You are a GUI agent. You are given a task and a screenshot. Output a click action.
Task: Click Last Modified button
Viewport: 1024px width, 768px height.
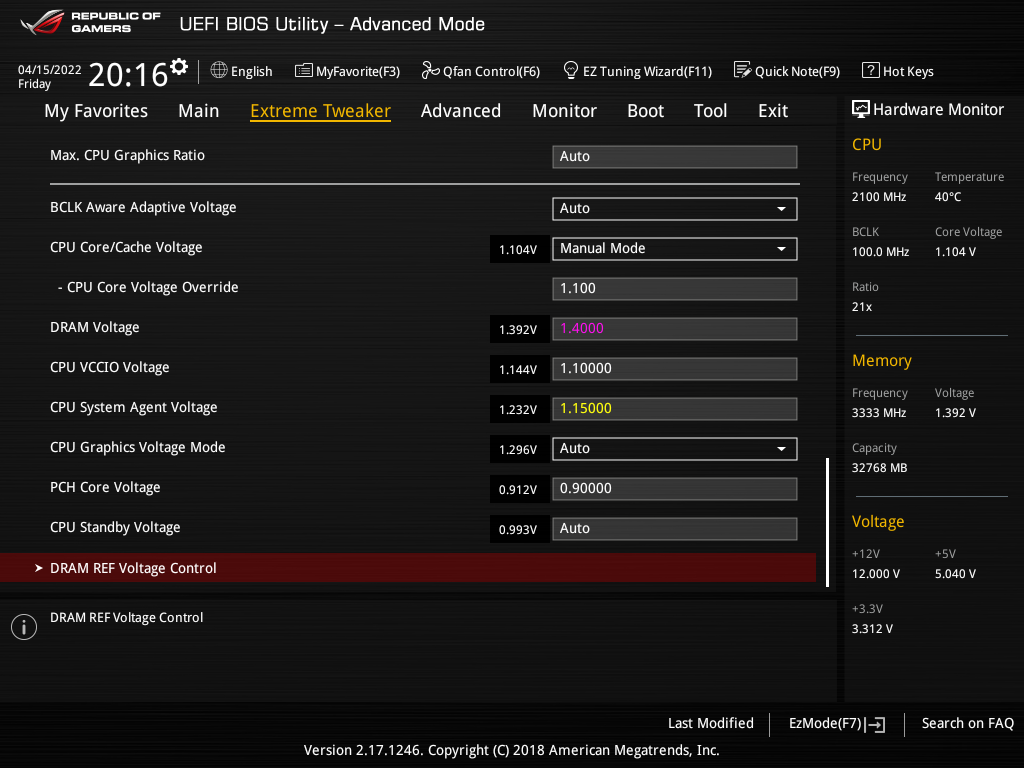711,724
